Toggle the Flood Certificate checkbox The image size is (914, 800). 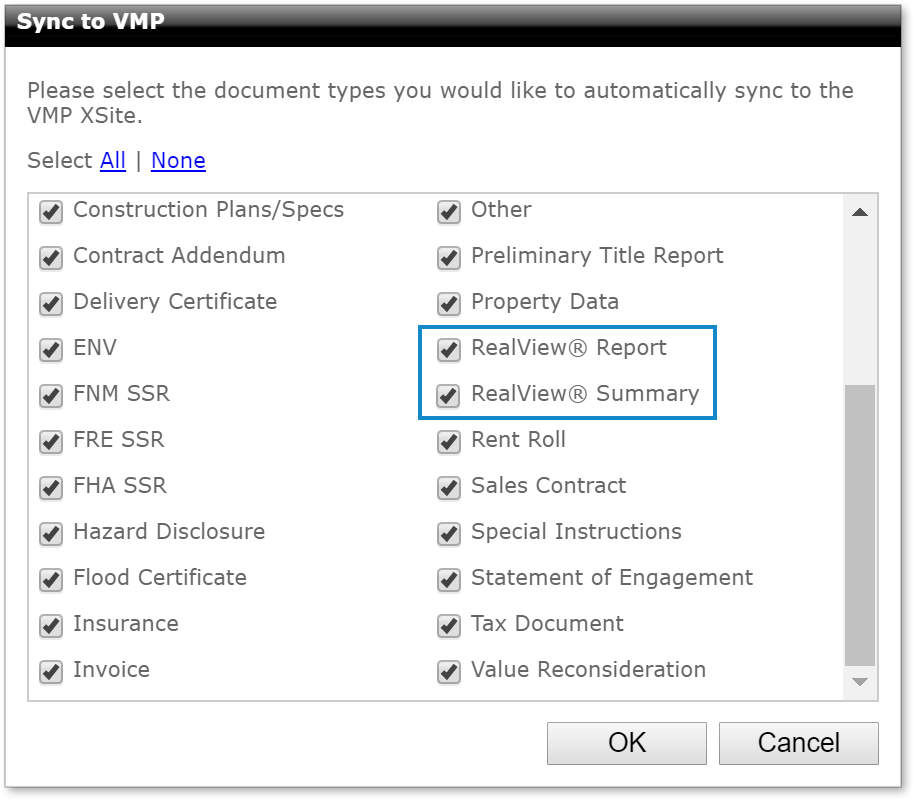click(x=51, y=580)
